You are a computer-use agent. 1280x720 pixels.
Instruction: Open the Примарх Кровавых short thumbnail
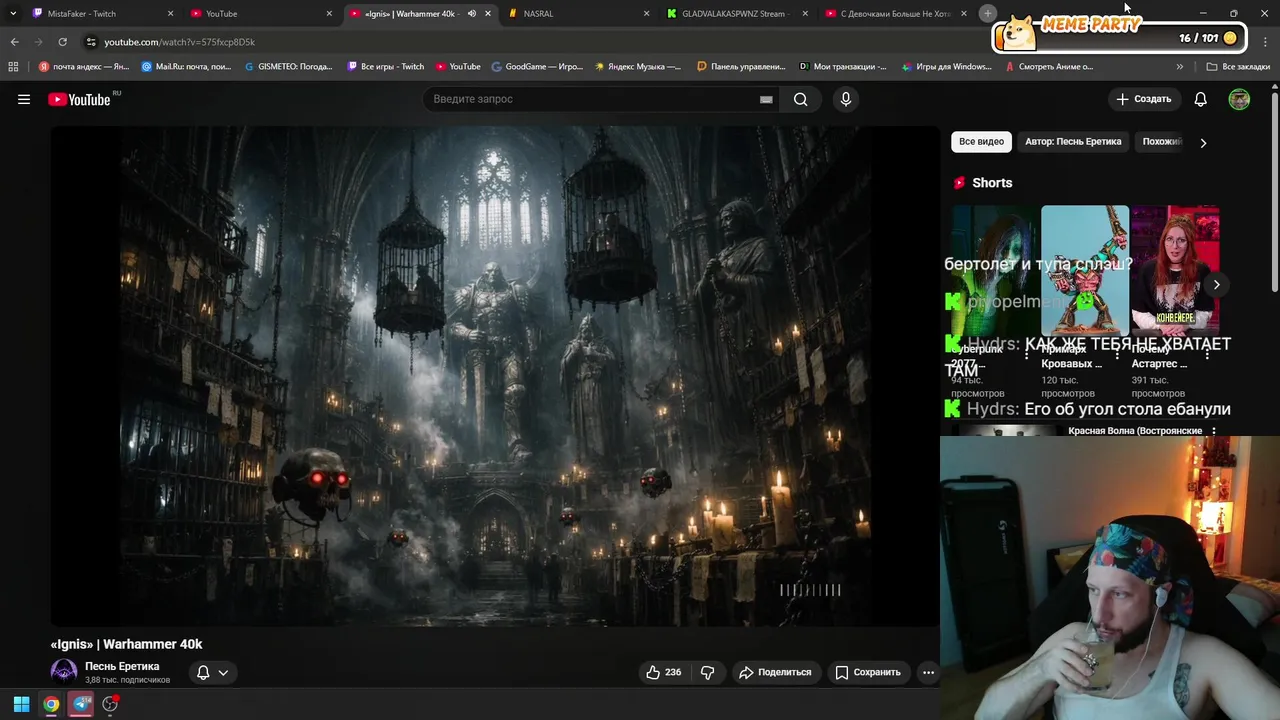tap(1085, 271)
